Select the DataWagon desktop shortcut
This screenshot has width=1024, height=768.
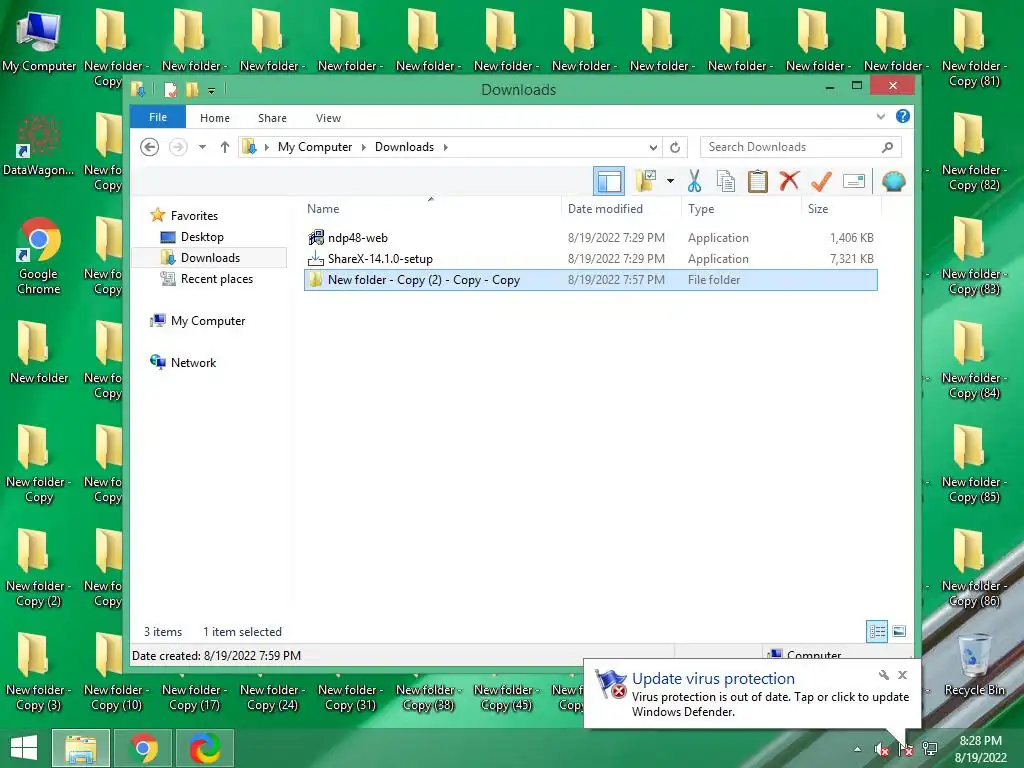tap(39, 145)
